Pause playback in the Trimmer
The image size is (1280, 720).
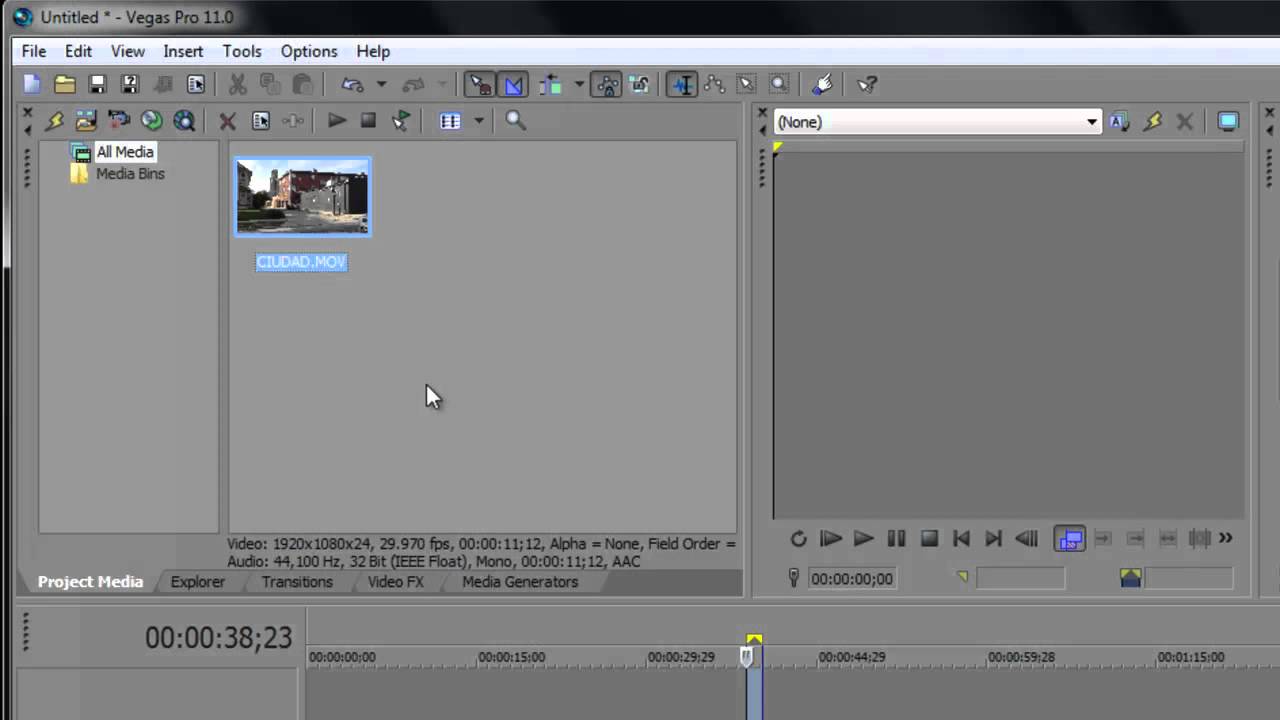click(896, 539)
